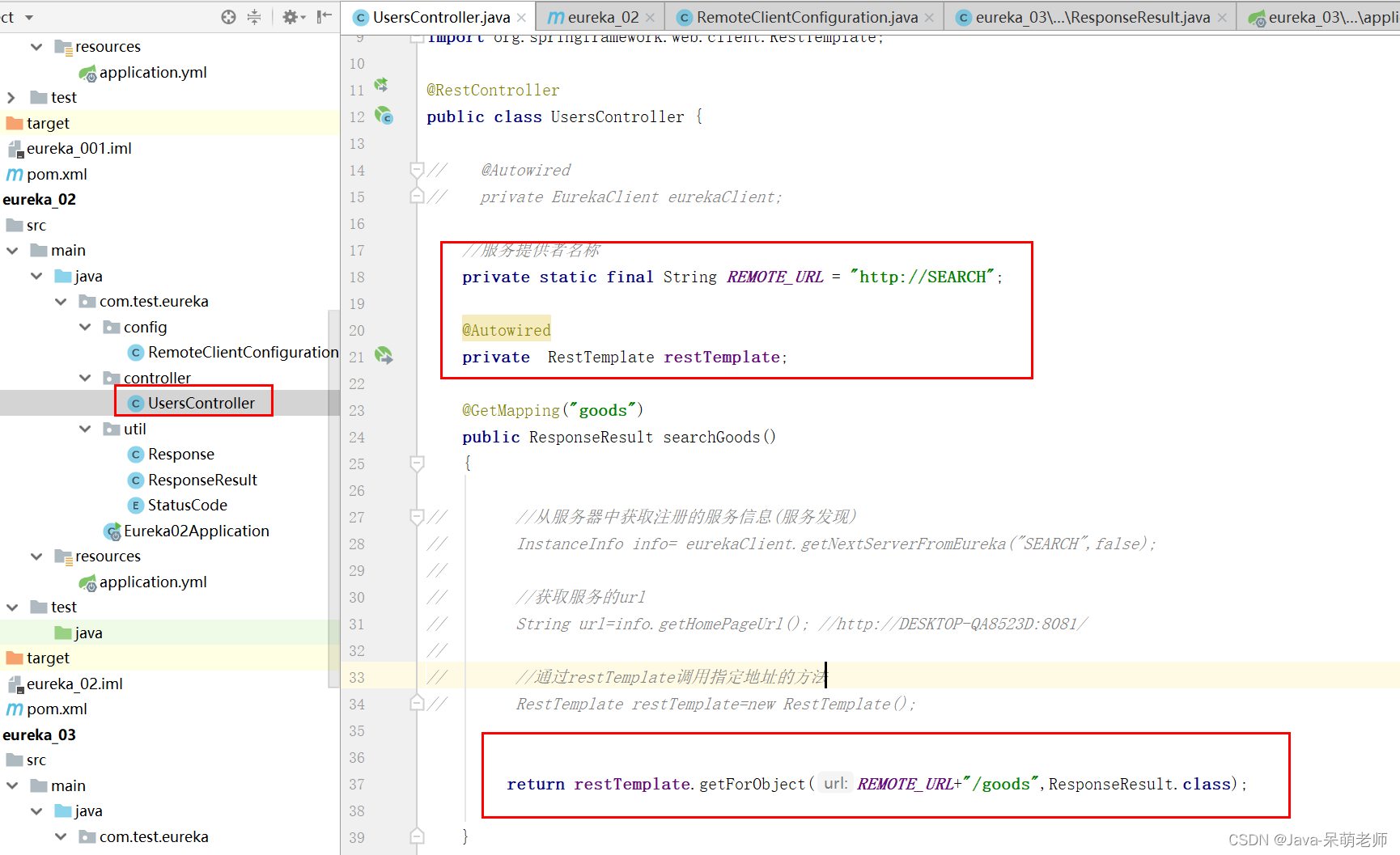This screenshot has width=1400, height=855.
Task: Select RemoteClientConfiguration class in project tree
Action: coord(243,352)
